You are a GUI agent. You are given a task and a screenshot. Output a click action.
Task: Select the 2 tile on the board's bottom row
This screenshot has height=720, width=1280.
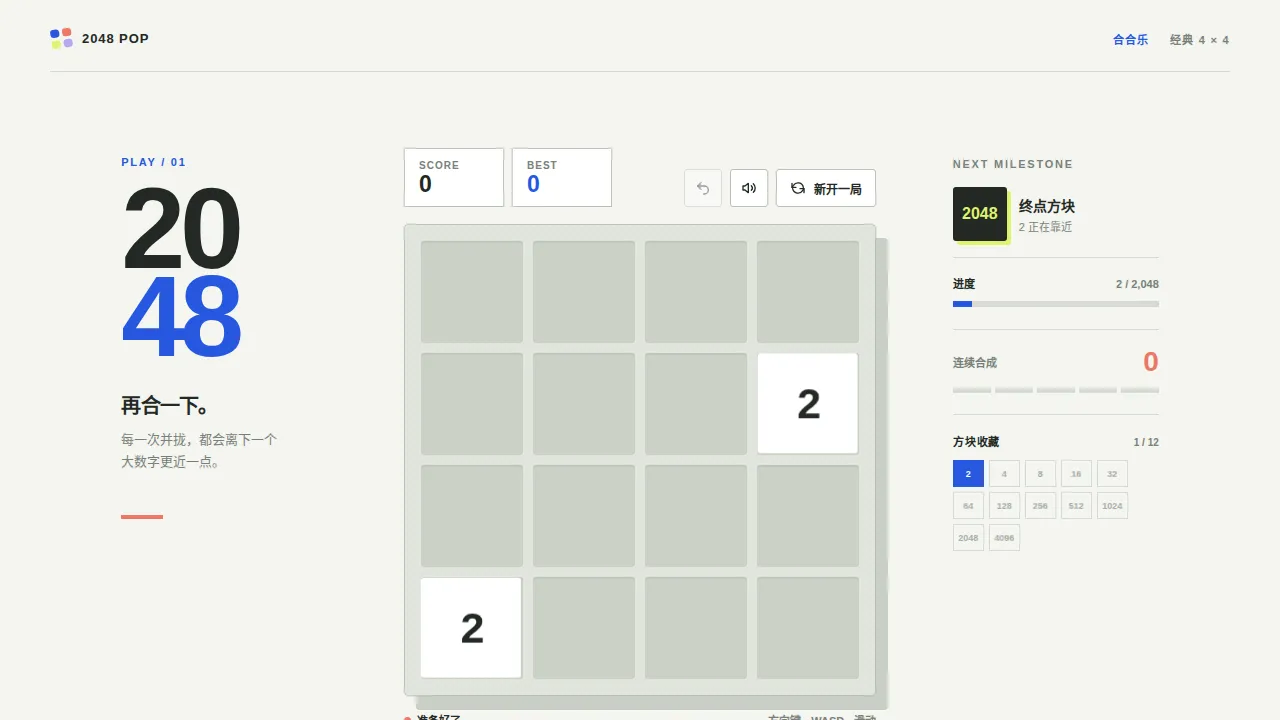(x=471, y=628)
